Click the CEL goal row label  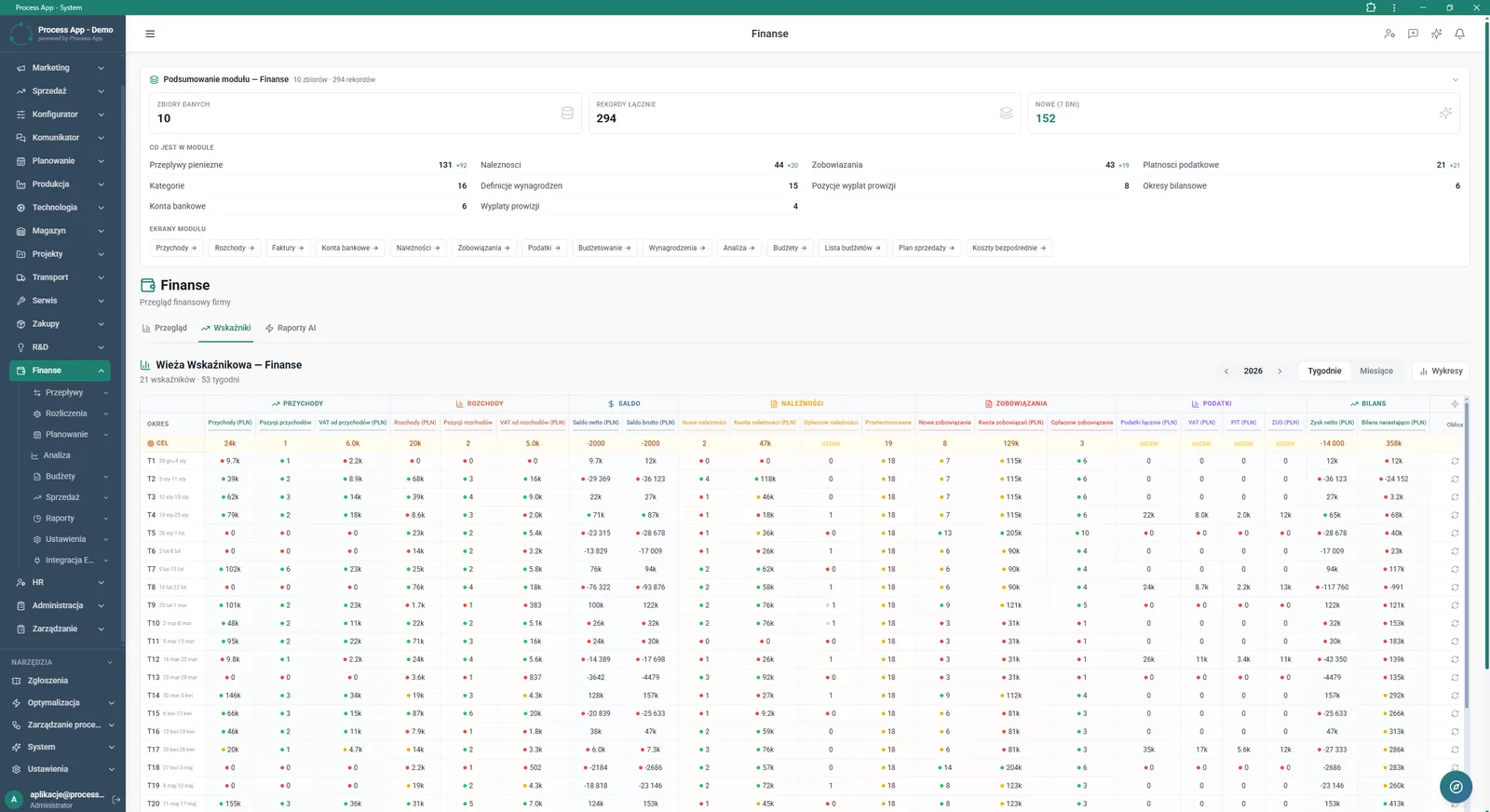(158, 443)
